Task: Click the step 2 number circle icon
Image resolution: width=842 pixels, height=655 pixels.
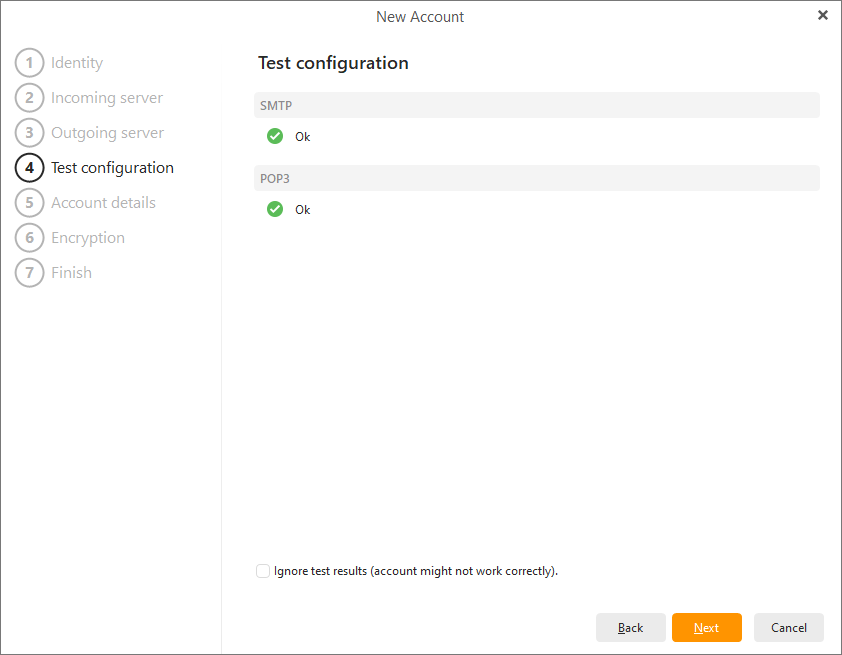Action: point(30,98)
